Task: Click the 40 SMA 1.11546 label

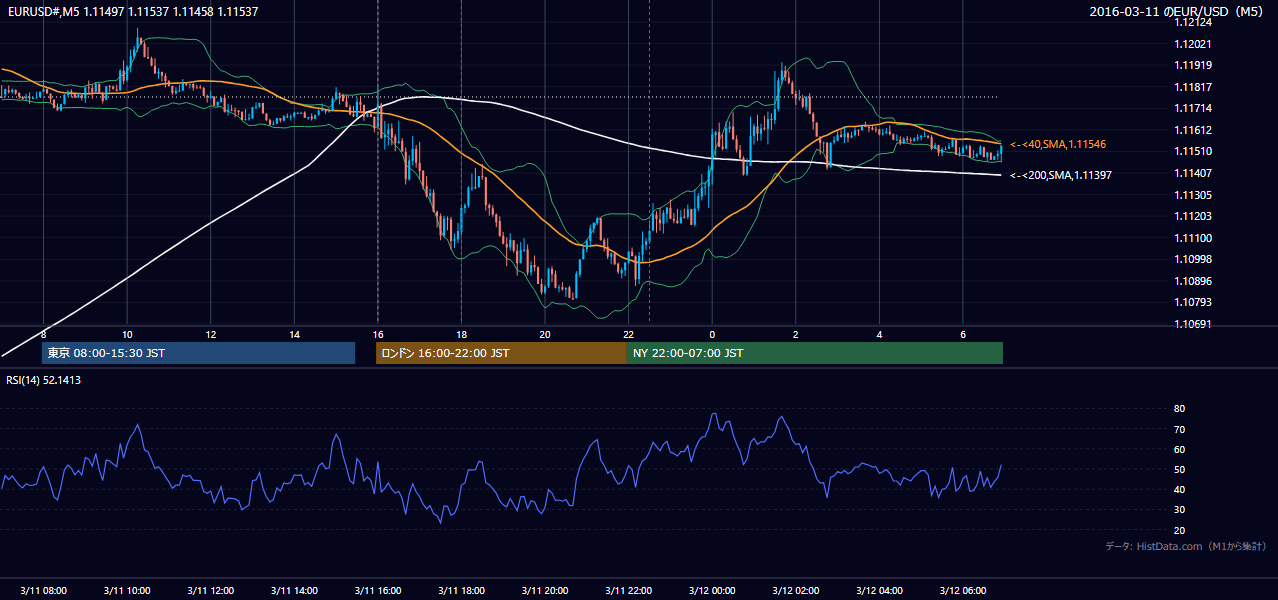Action: (1057, 145)
